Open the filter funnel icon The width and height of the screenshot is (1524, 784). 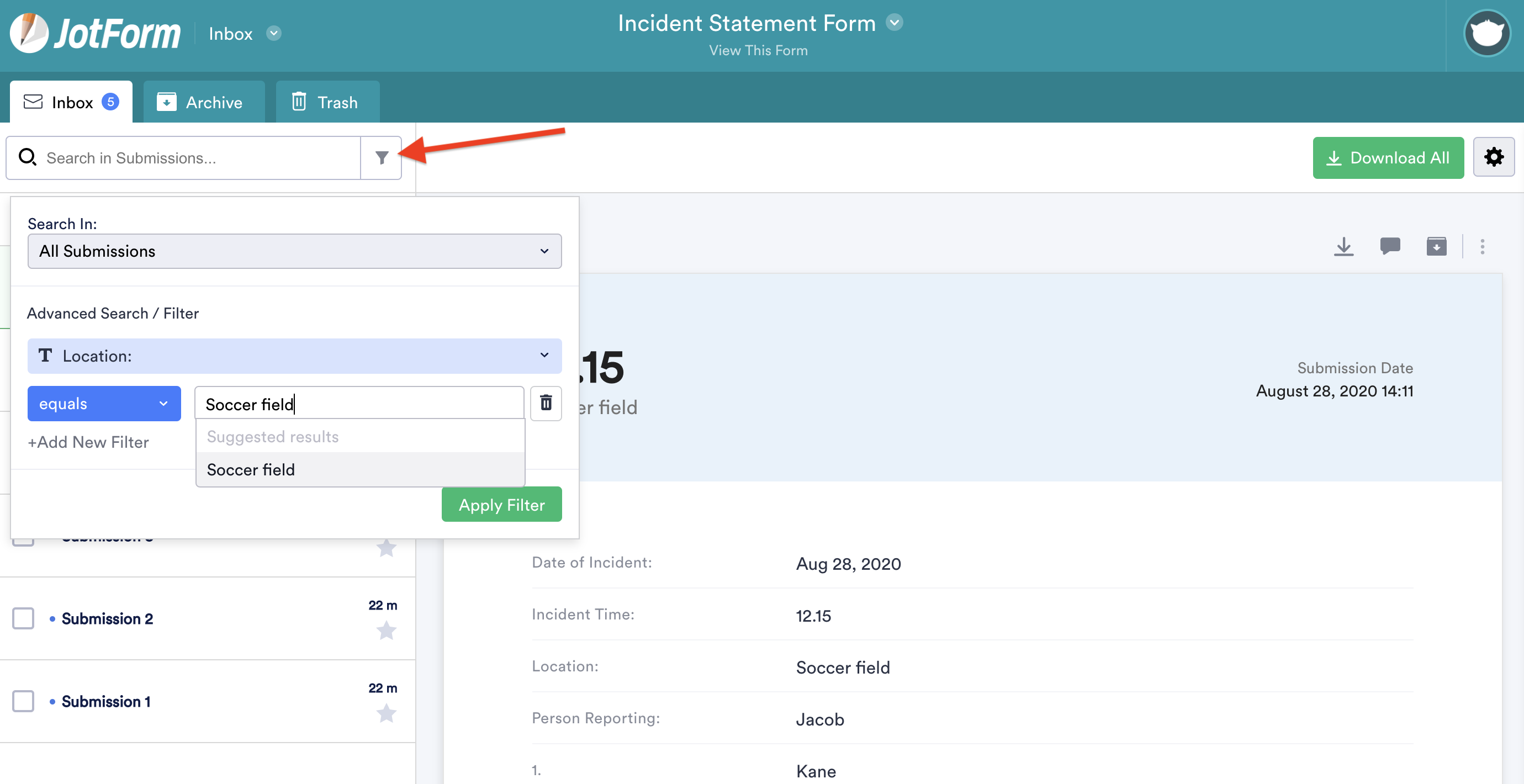[x=382, y=157]
